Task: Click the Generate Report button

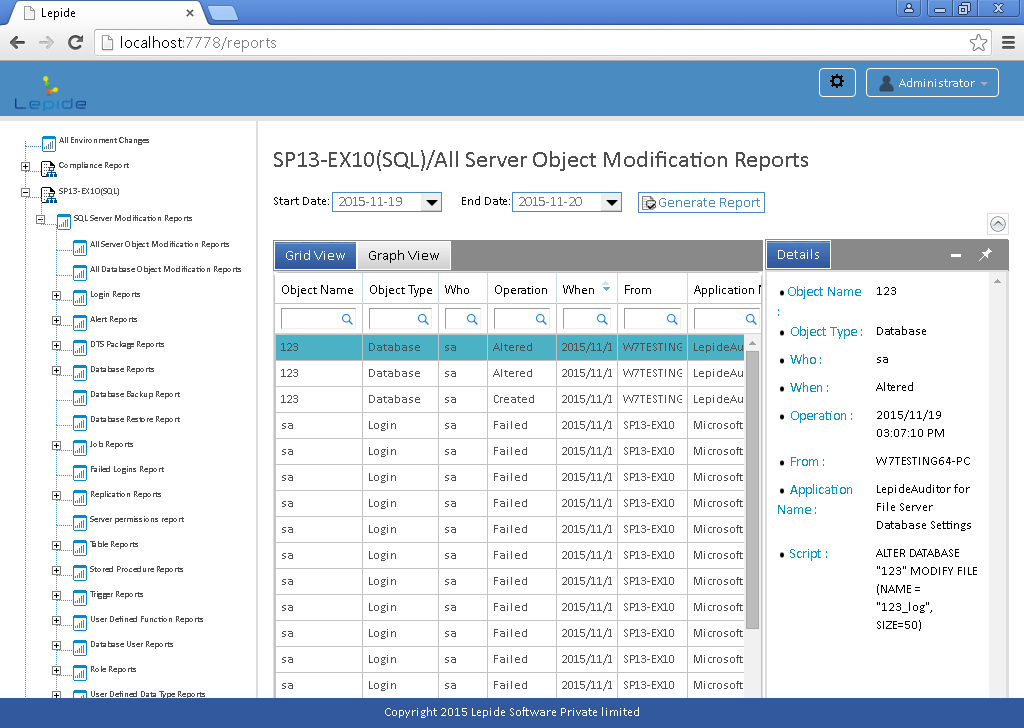Action: [x=701, y=202]
